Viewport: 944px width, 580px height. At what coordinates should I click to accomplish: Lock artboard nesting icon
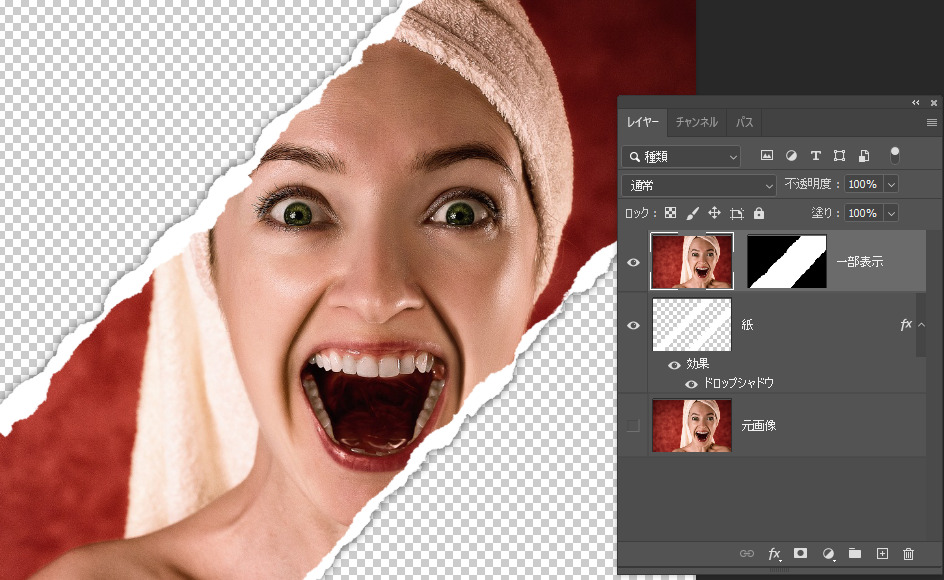click(736, 213)
